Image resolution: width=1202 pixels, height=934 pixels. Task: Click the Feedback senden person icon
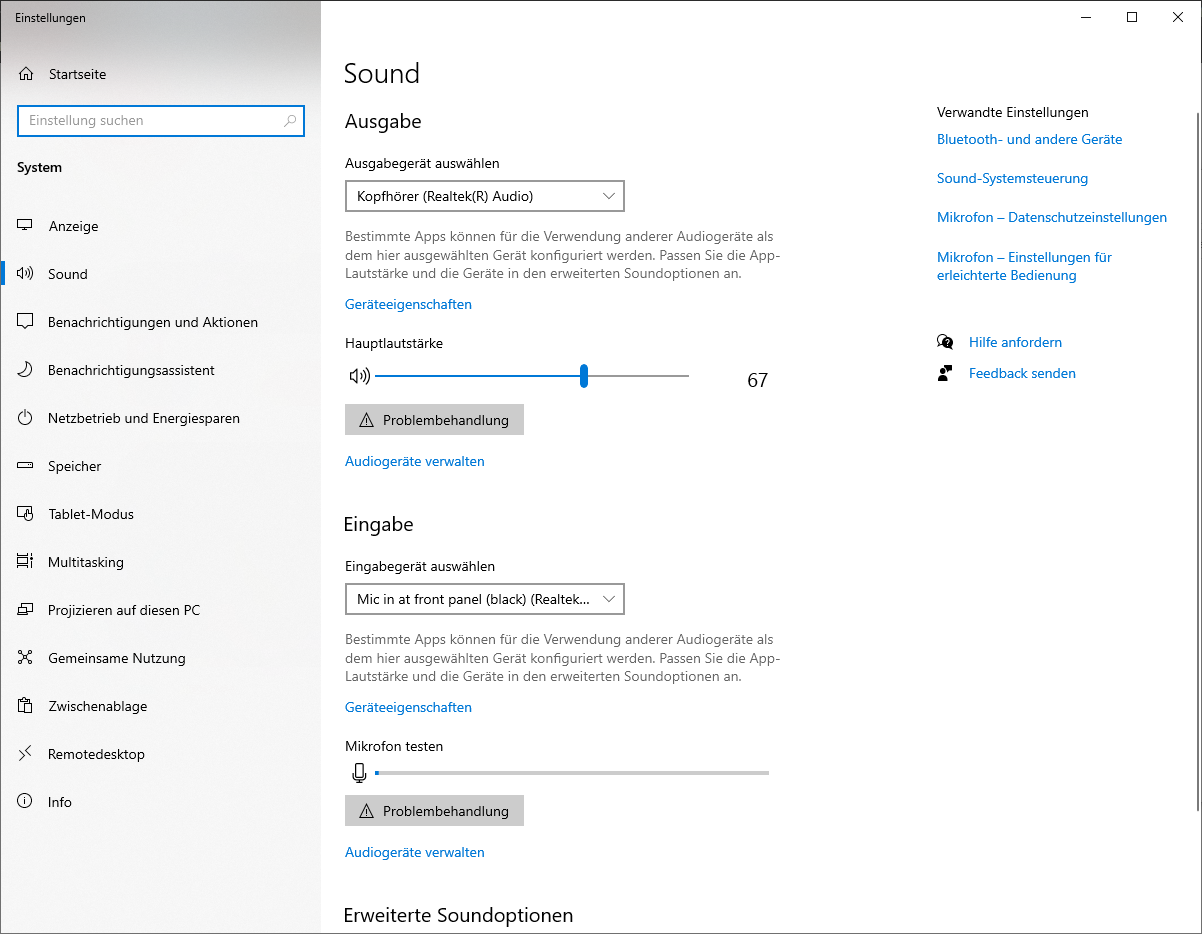[x=945, y=373]
